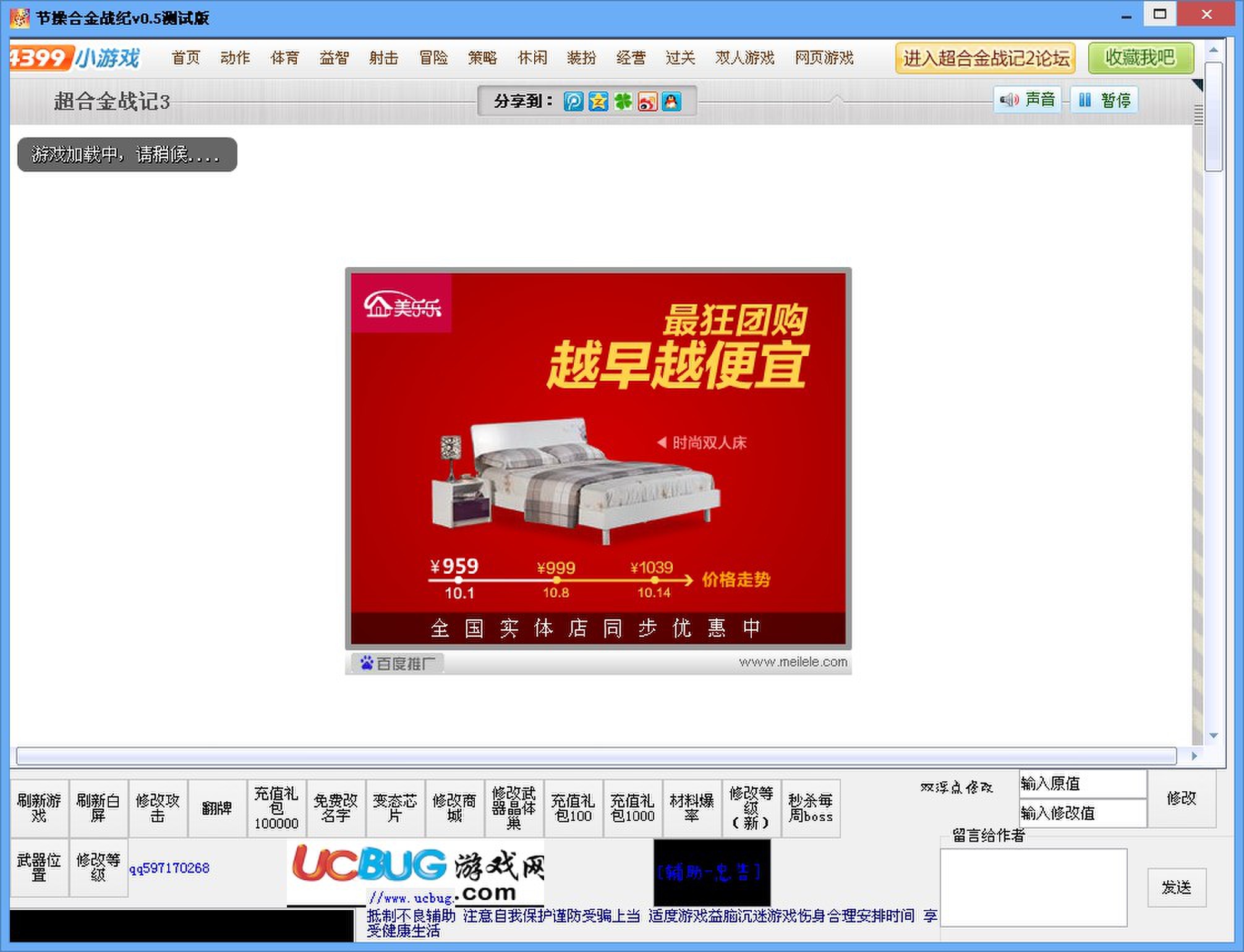Focus the 输入修改值 input field
The height and width of the screenshot is (952, 1244).
tap(1083, 813)
